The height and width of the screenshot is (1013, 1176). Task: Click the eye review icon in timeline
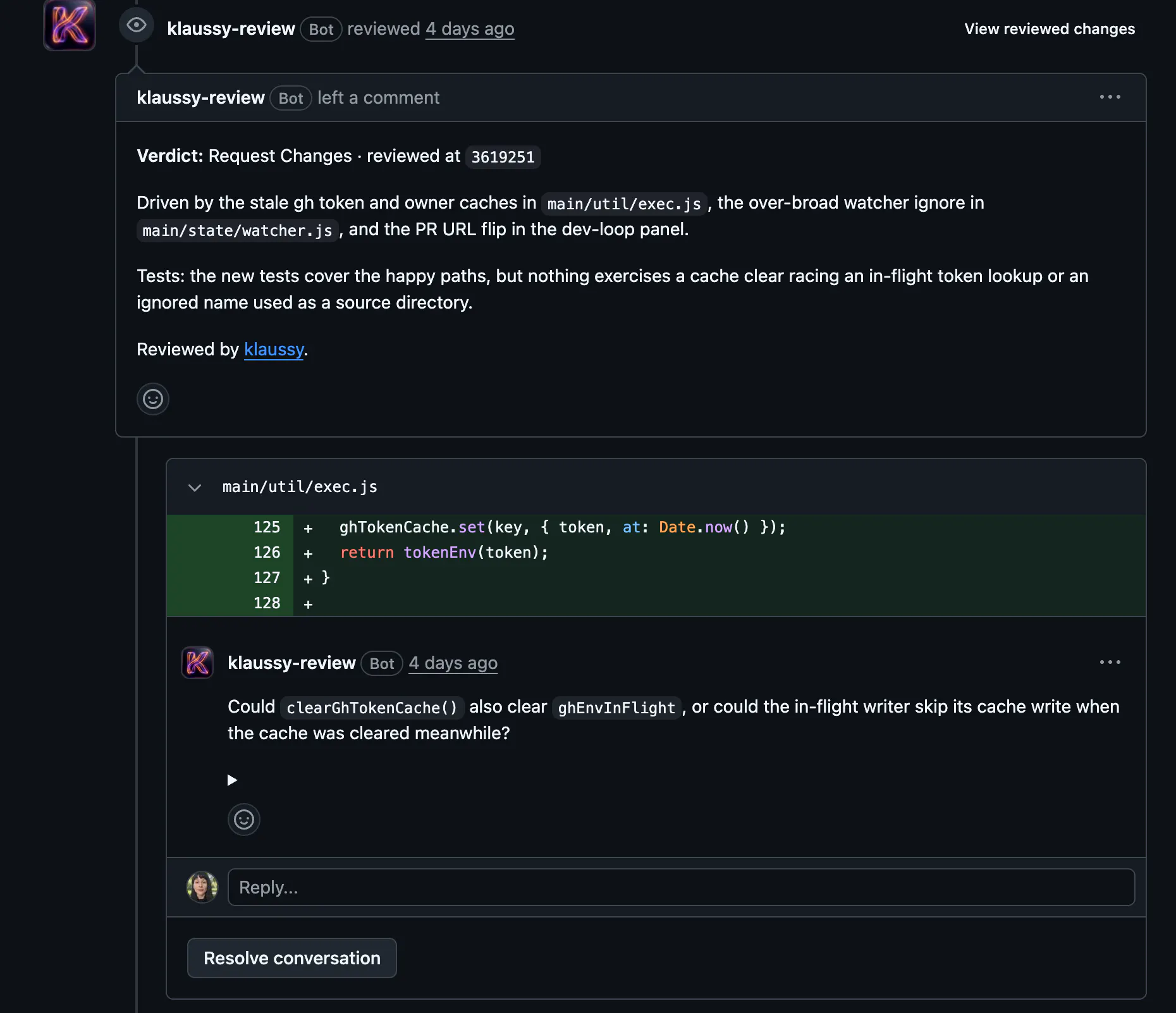[137, 25]
